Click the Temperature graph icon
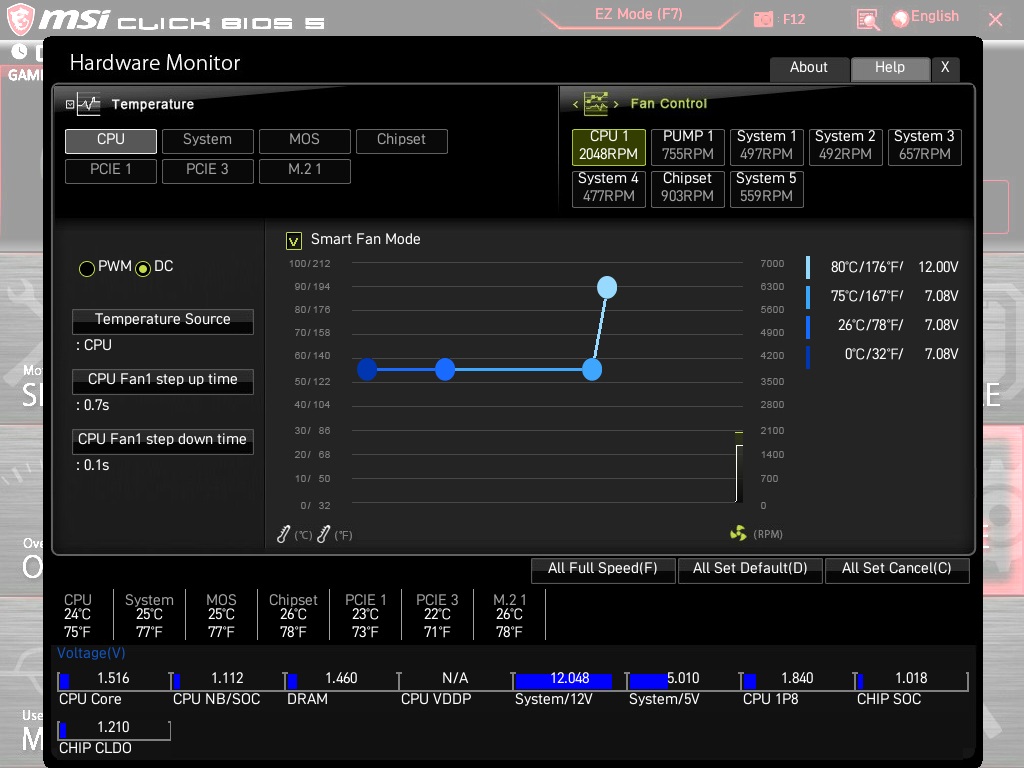This screenshot has width=1024, height=768. point(89,104)
